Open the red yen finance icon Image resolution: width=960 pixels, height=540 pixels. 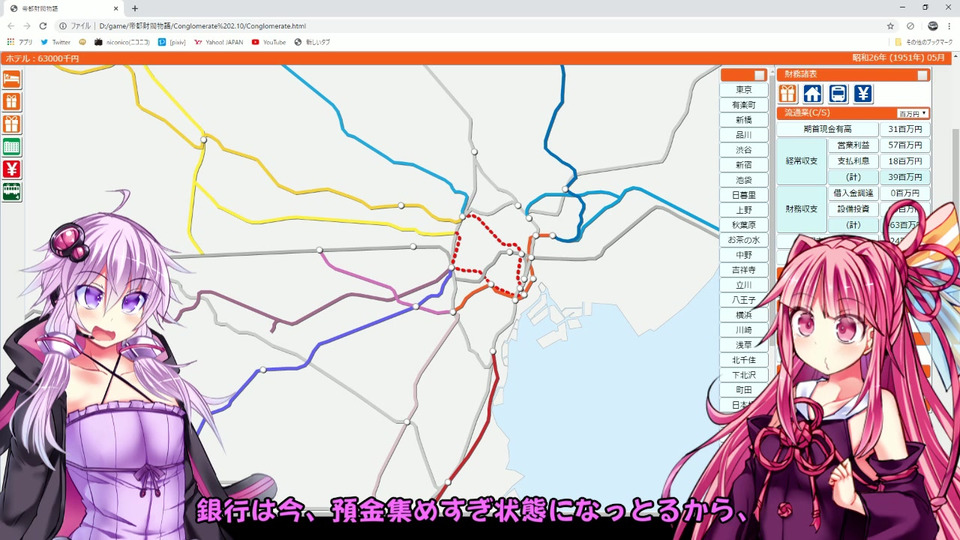pos(12,169)
